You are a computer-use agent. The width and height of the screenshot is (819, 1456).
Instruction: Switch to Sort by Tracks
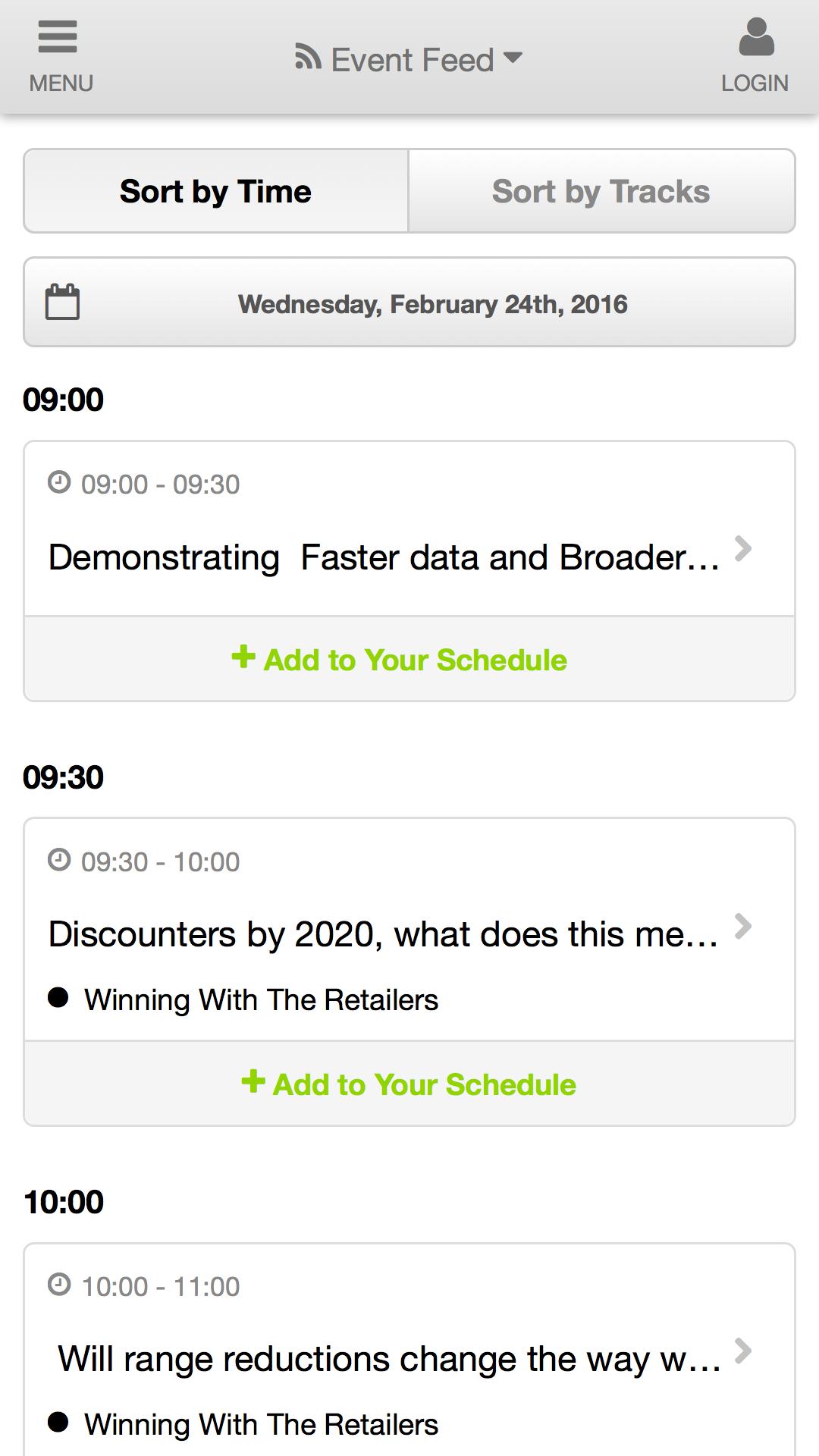[601, 191]
